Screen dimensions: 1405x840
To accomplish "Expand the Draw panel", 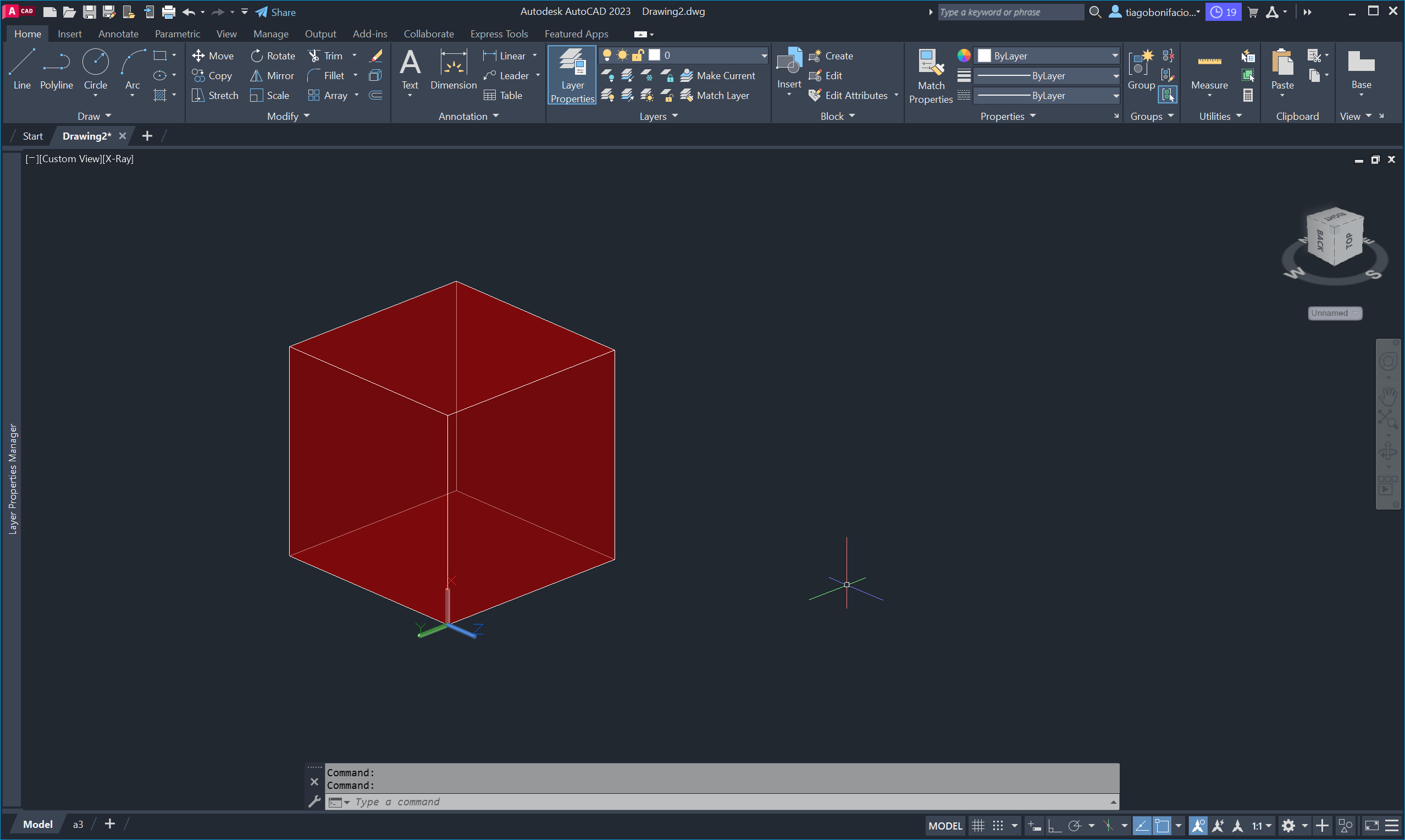I will [94, 116].
